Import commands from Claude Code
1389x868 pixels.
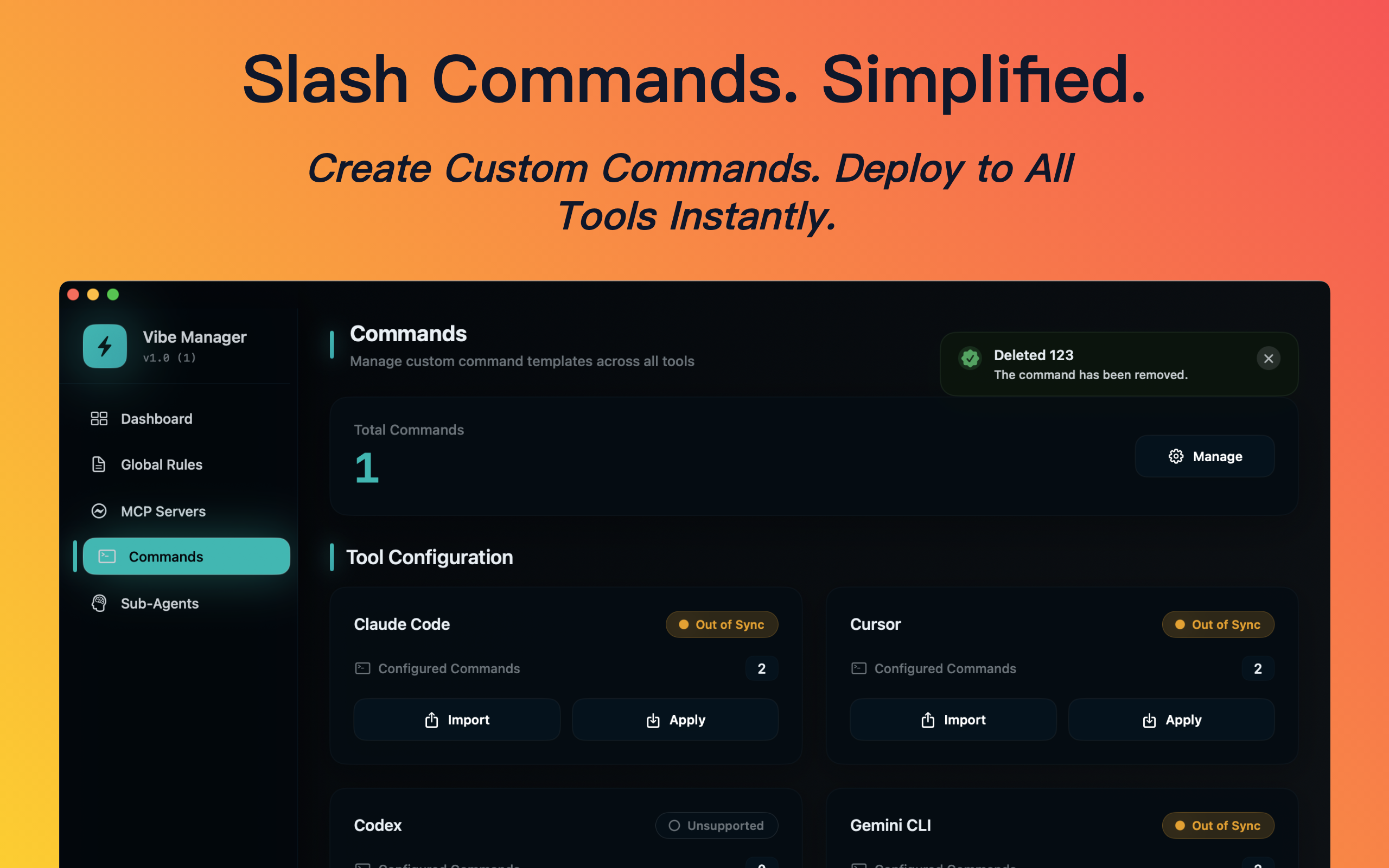457,720
